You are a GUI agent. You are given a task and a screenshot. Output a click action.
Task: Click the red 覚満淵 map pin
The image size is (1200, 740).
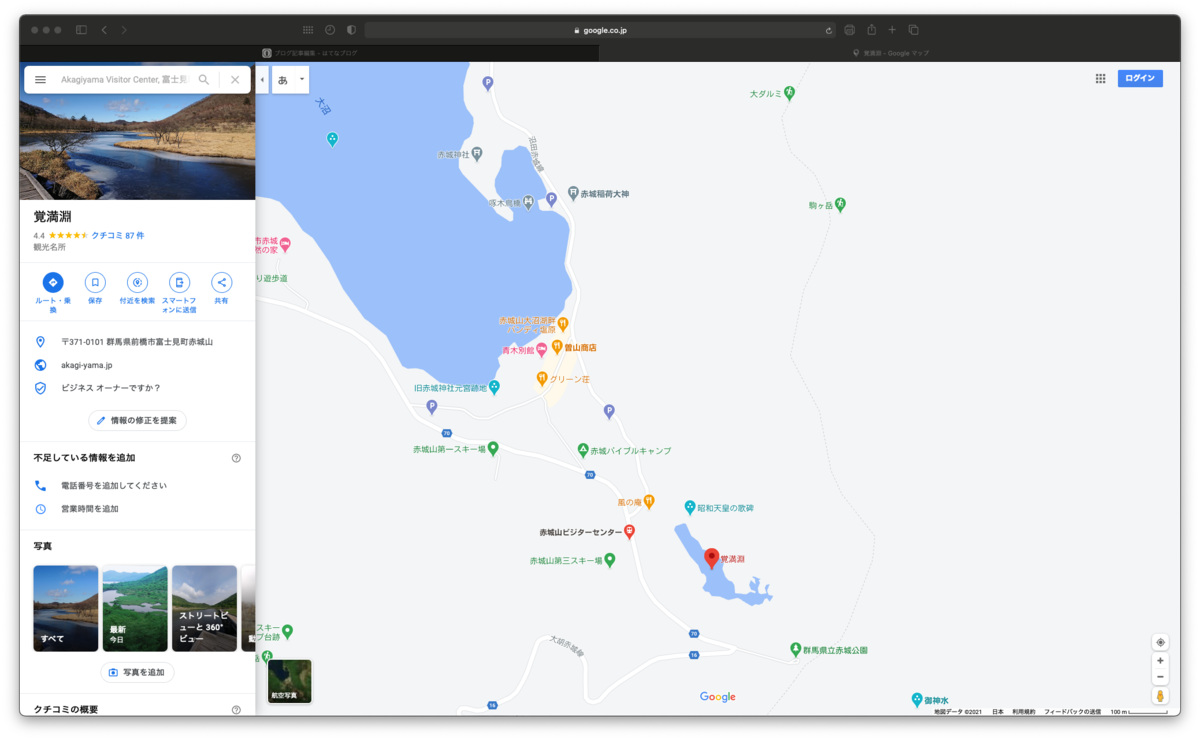pyautogui.click(x=712, y=558)
